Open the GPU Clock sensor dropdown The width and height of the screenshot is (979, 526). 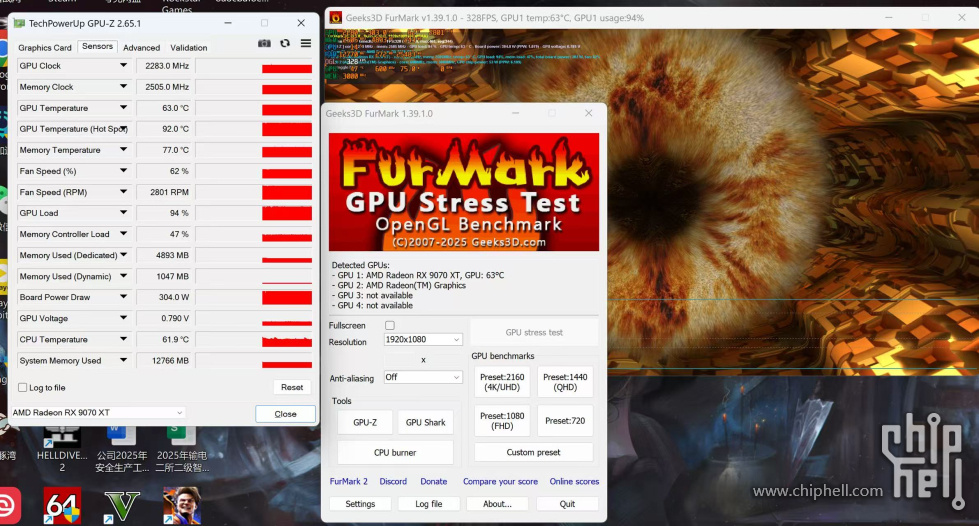point(123,66)
